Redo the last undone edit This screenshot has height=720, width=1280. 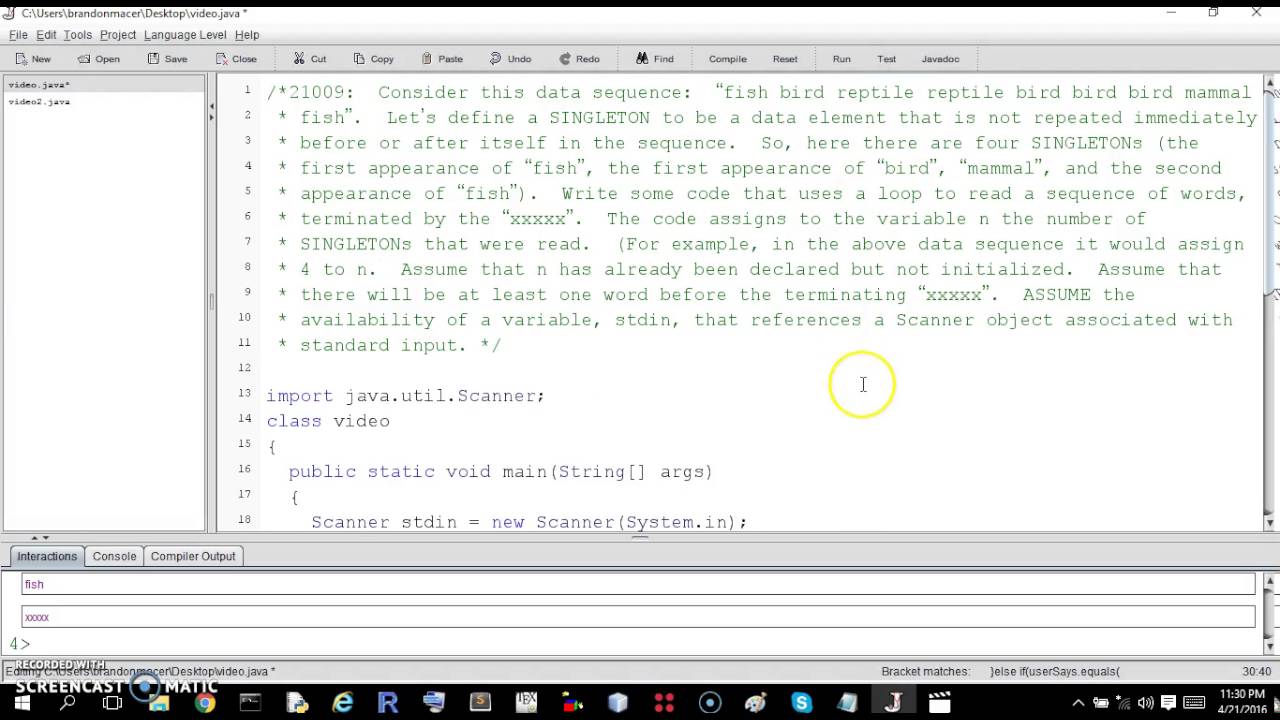click(579, 59)
